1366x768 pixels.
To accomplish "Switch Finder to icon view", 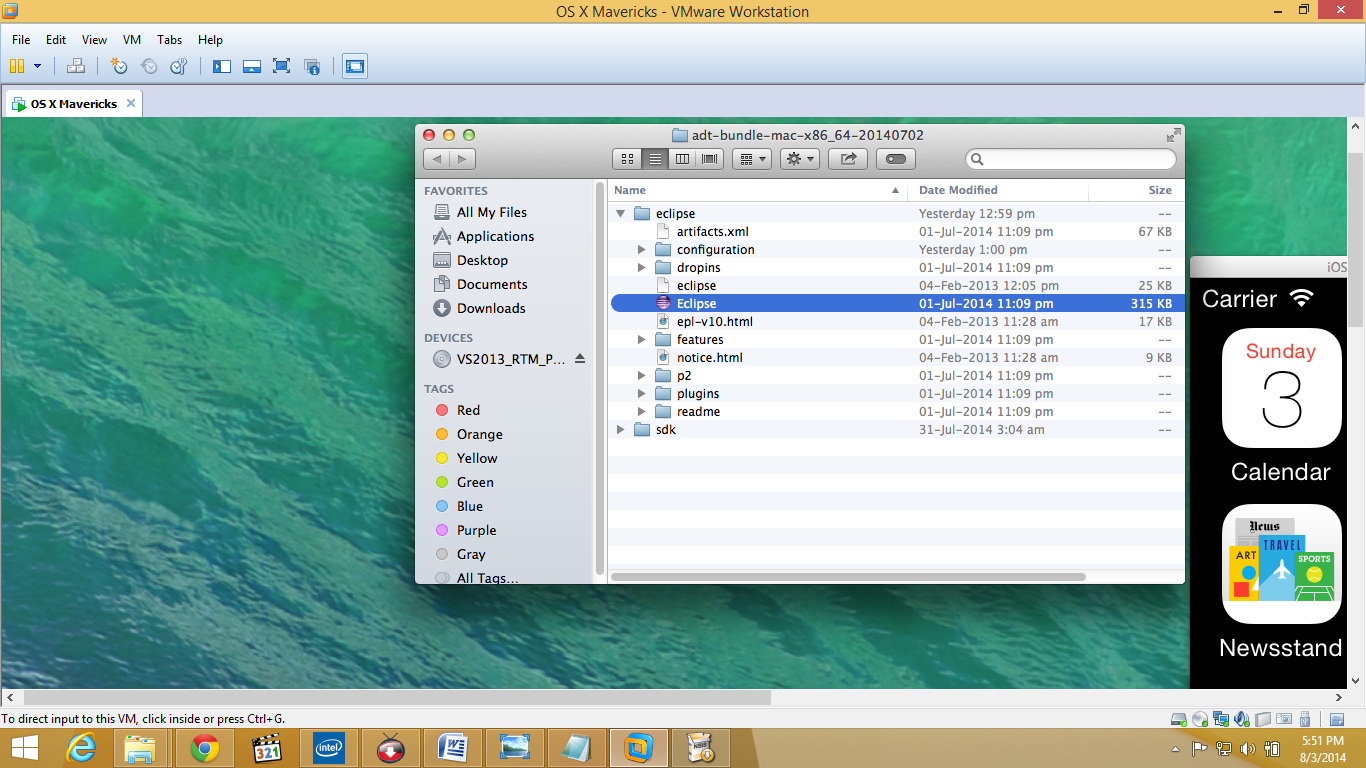I will [627, 159].
